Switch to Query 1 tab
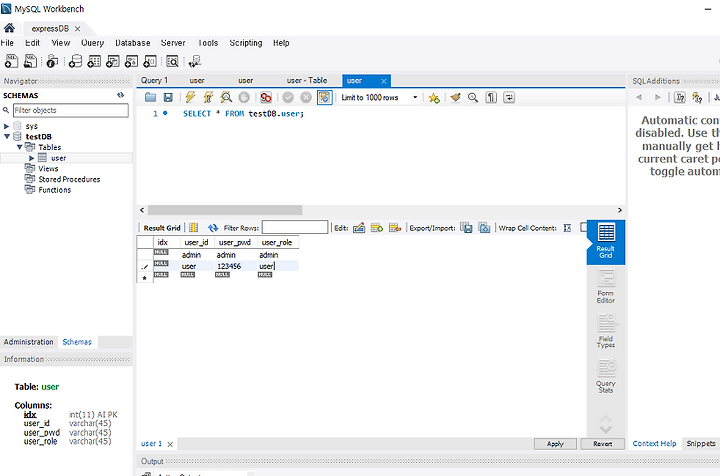Screen dimensions: 720x476 (154, 80)
